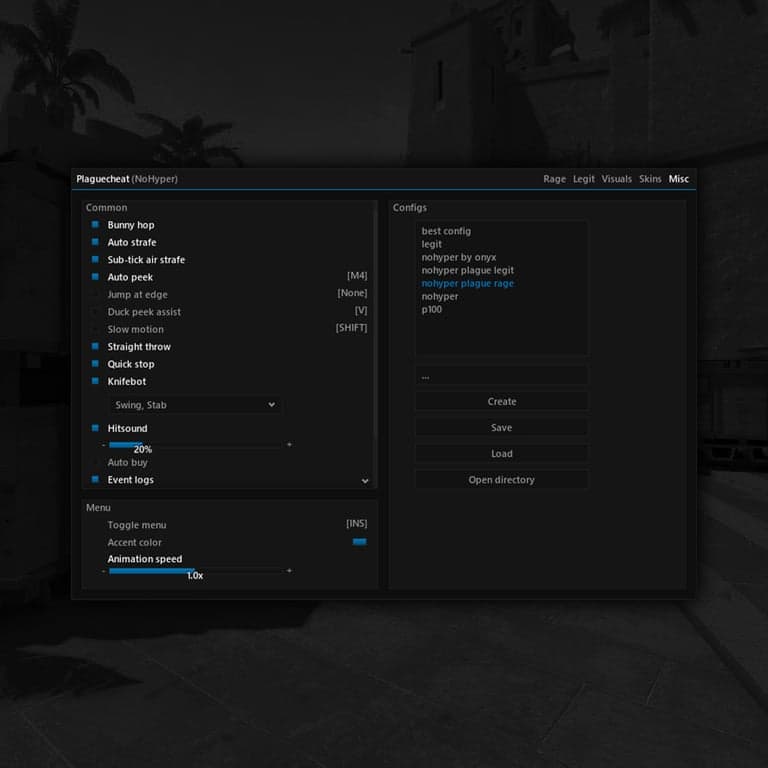The image size is (768, 768).
Task: Open the Accent color swatch
Action: [x=360, y=542]
